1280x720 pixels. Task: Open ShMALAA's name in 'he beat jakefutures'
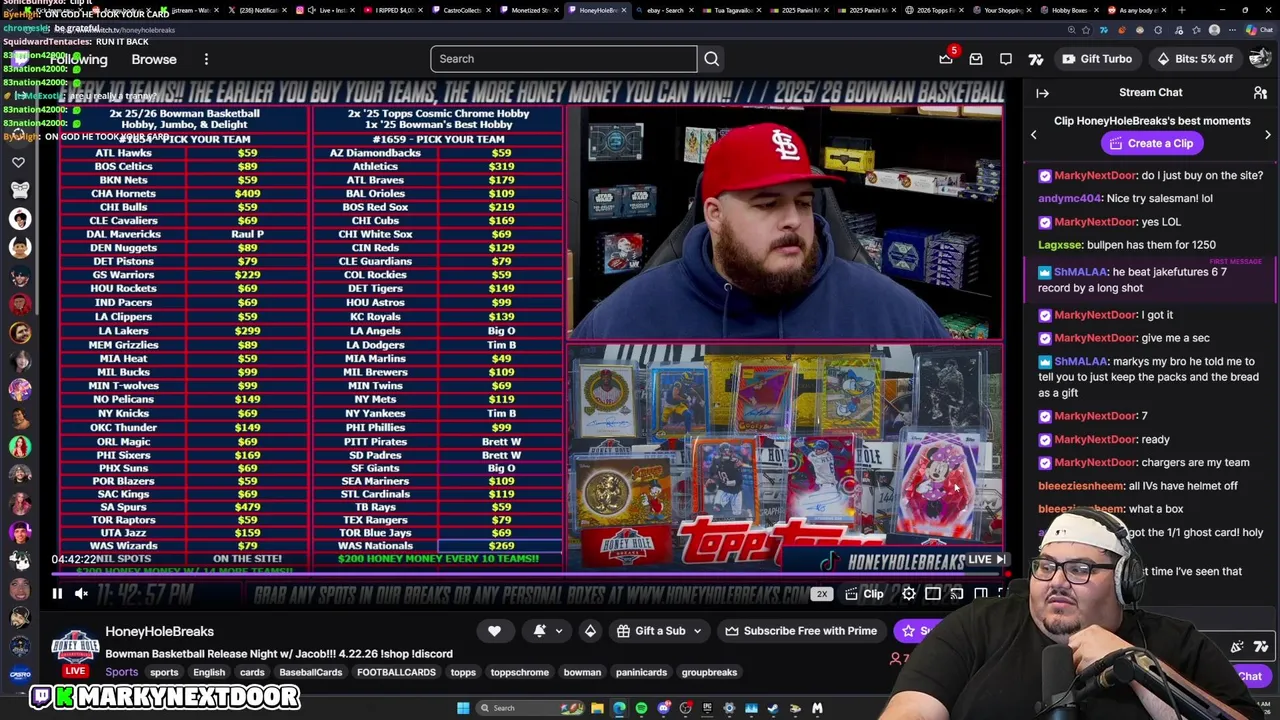(x=1081, y=272)
